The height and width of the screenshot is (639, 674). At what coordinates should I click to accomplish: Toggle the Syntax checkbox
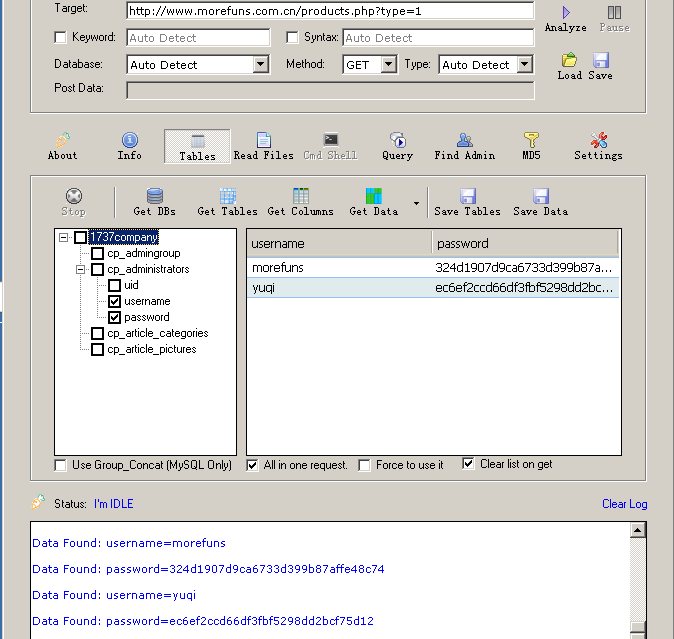click(292, 37)
